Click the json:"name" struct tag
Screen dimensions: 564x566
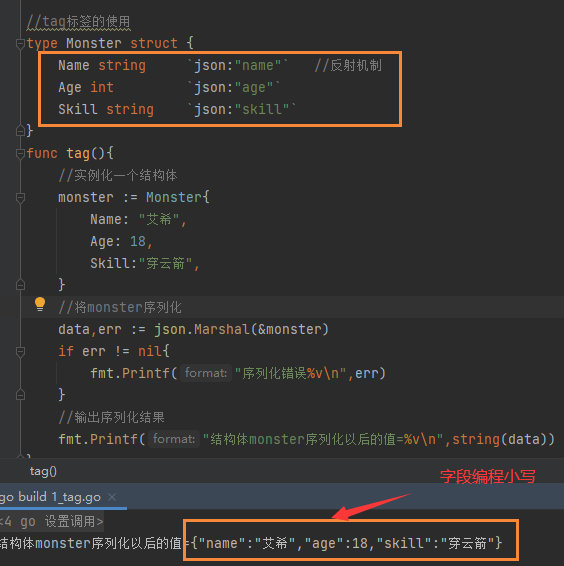(x=238, y=66)
